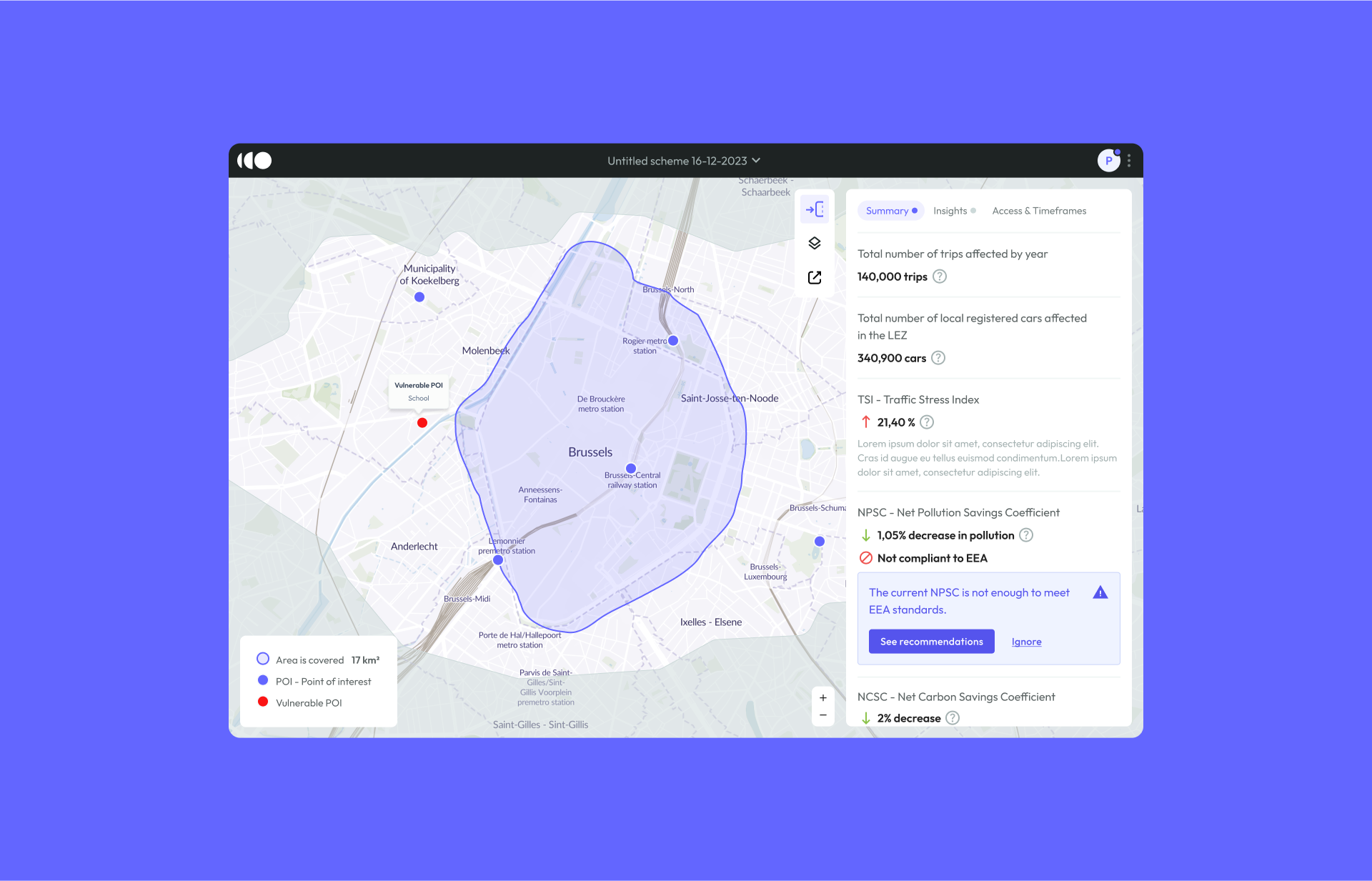Click the app logo in header
The height and width of the screenshot is (881, 1372).
254,161
